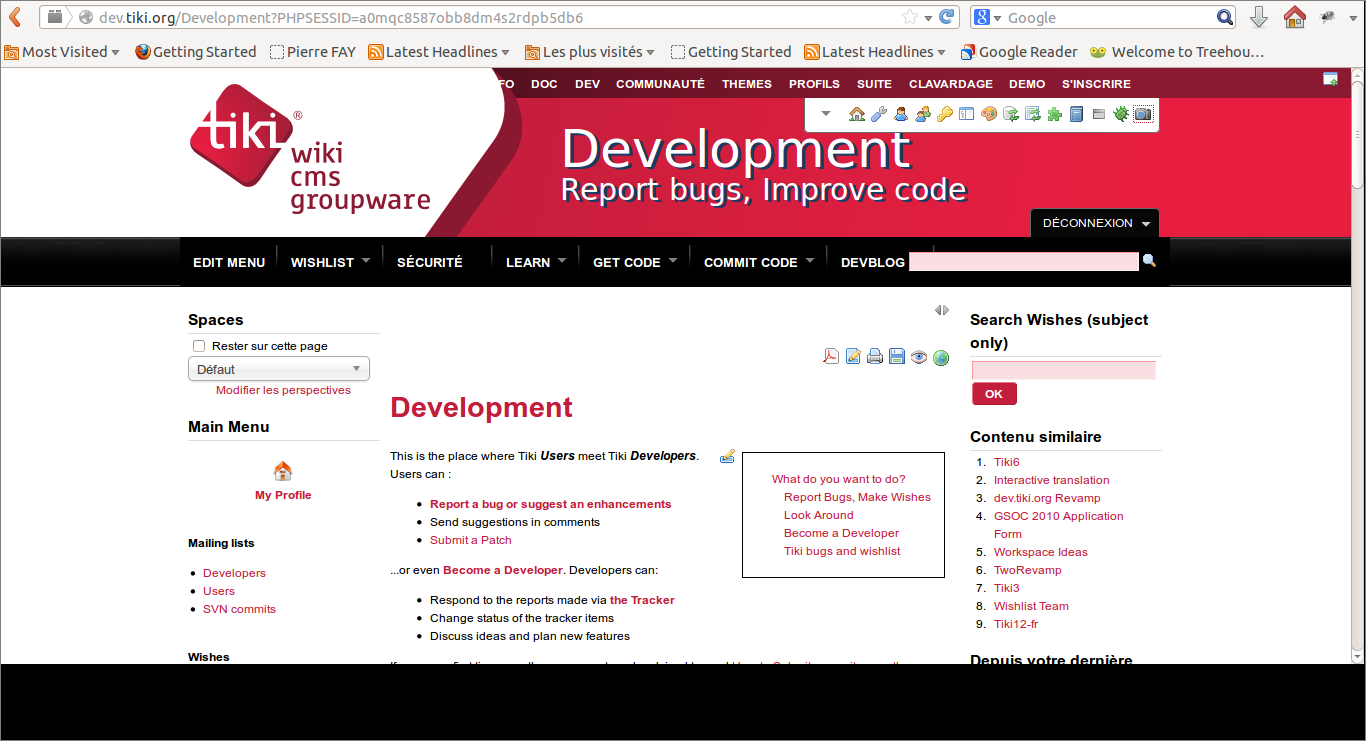Click the Firefox back arrow
Viewport: 1366px width, 741px height.
pos(16,17)
